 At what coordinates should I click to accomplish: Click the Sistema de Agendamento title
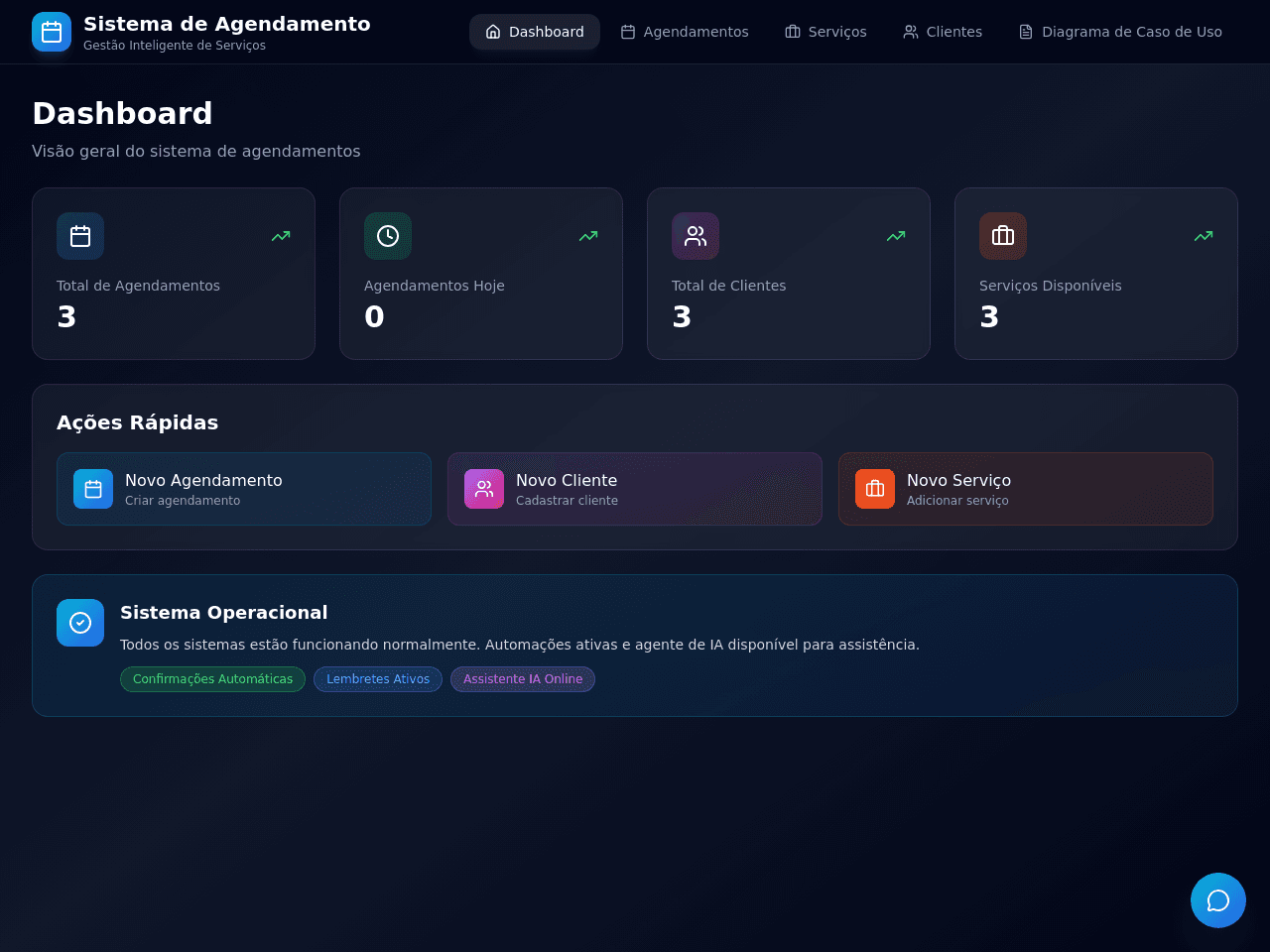[227, 24]
